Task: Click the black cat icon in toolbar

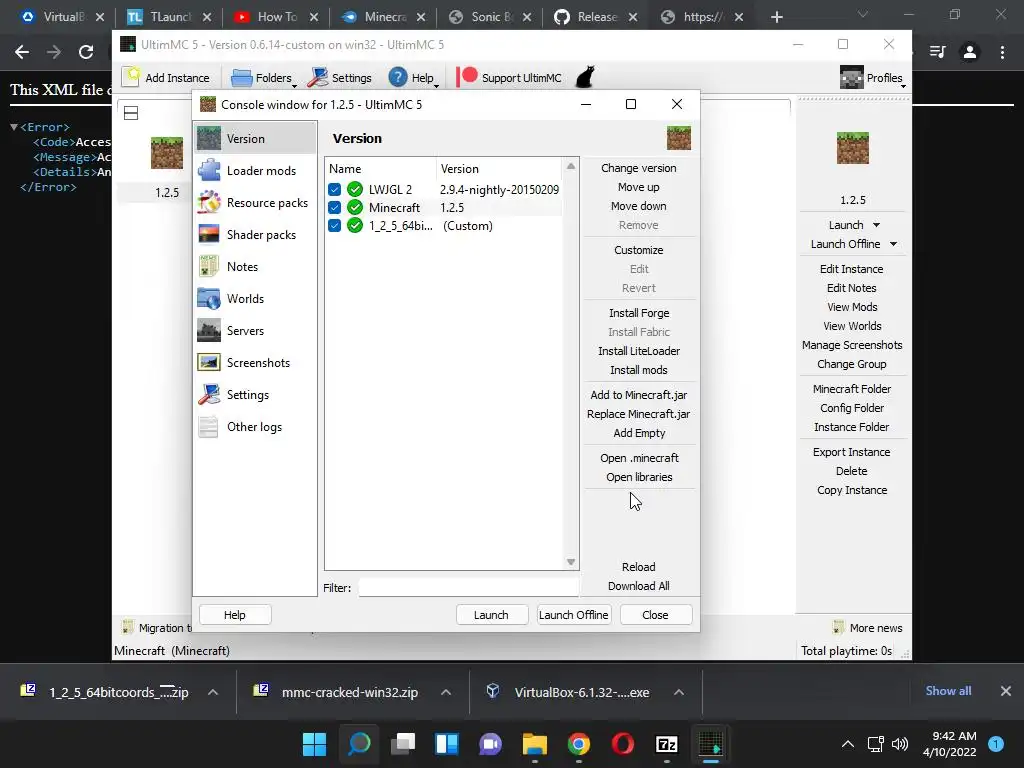Action: pyautogui.click(x=586, y=77)
